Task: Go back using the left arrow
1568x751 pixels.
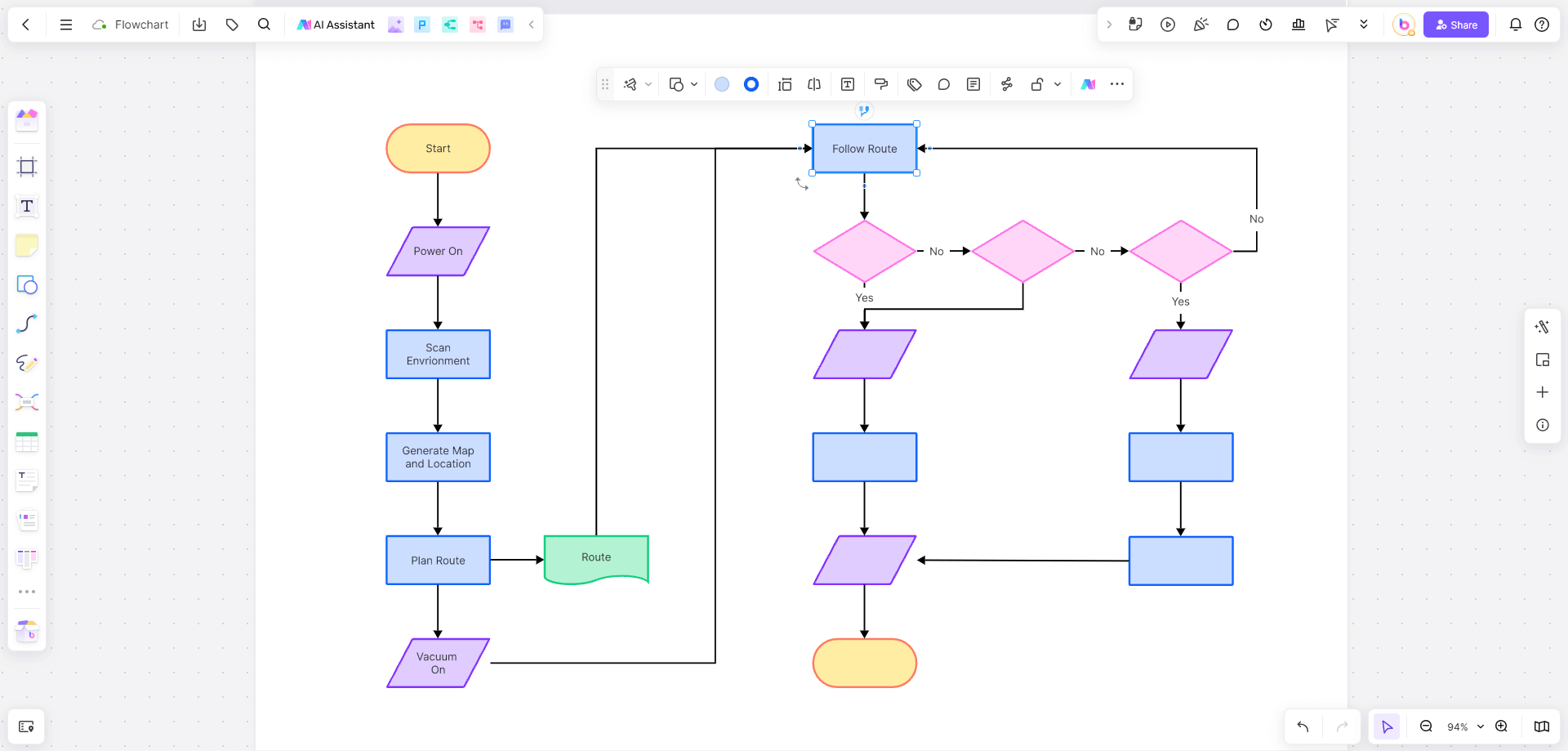Action: [26, 25]
